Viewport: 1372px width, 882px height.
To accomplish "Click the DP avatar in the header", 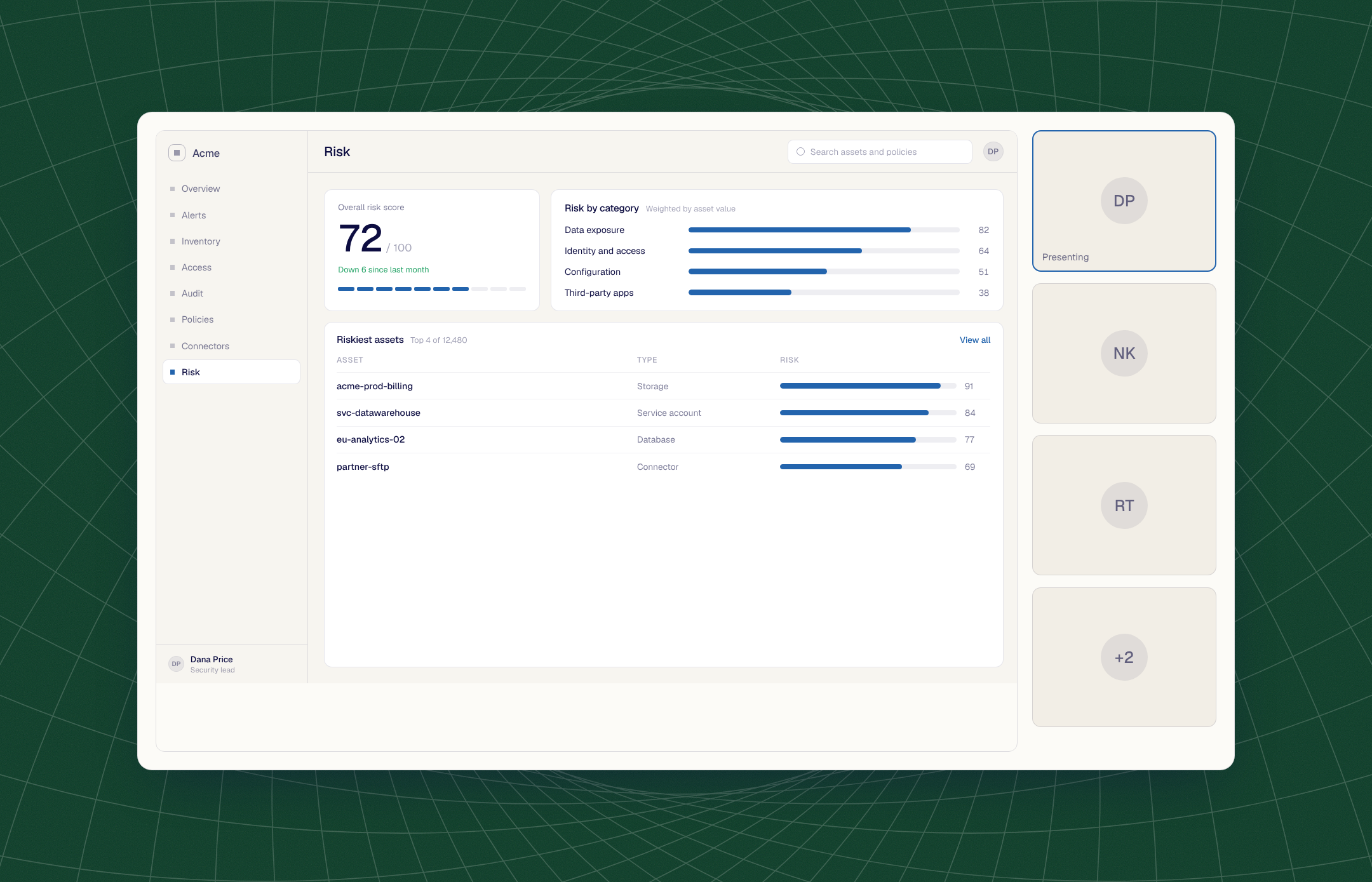I will point(993,152).
